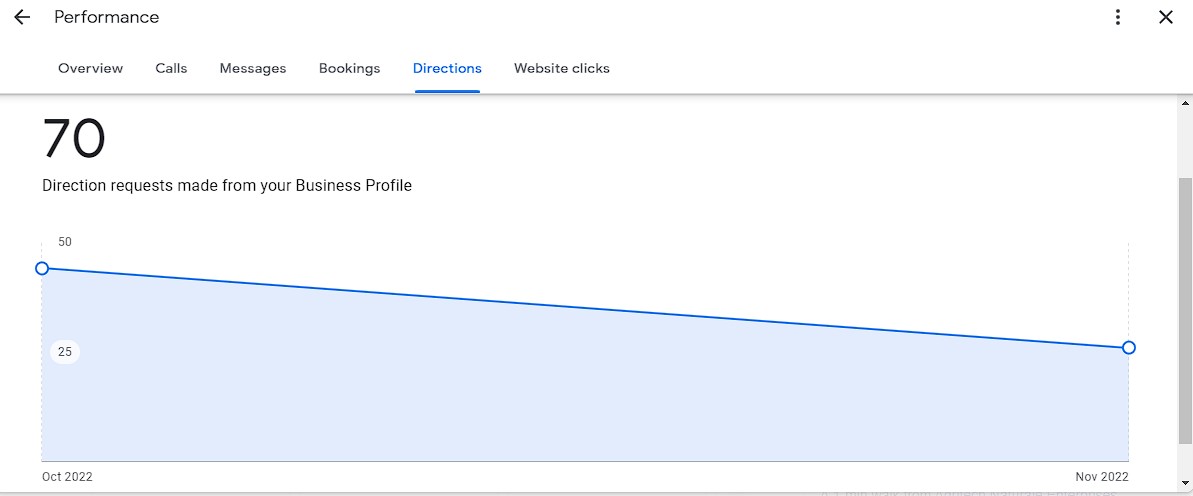This screenshot has height=496, width=1193.
Task: Click the 25 y-axis label
Action: 65,352
